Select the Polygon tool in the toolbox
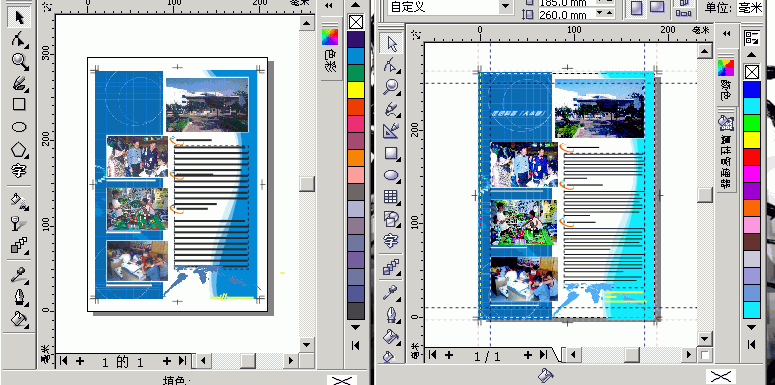Image resolution: width=775 pixels, height=385 pixels. (x=19, y=149)
